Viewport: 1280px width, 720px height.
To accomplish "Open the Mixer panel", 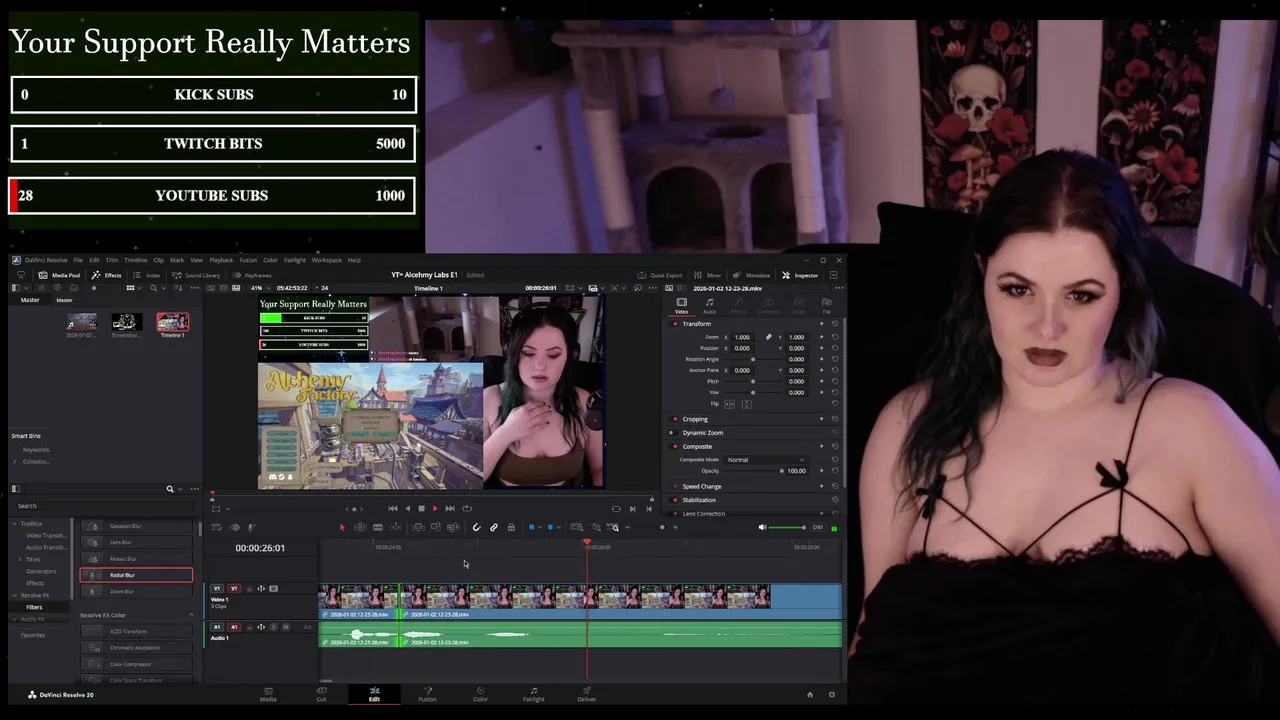I will 709,275.
